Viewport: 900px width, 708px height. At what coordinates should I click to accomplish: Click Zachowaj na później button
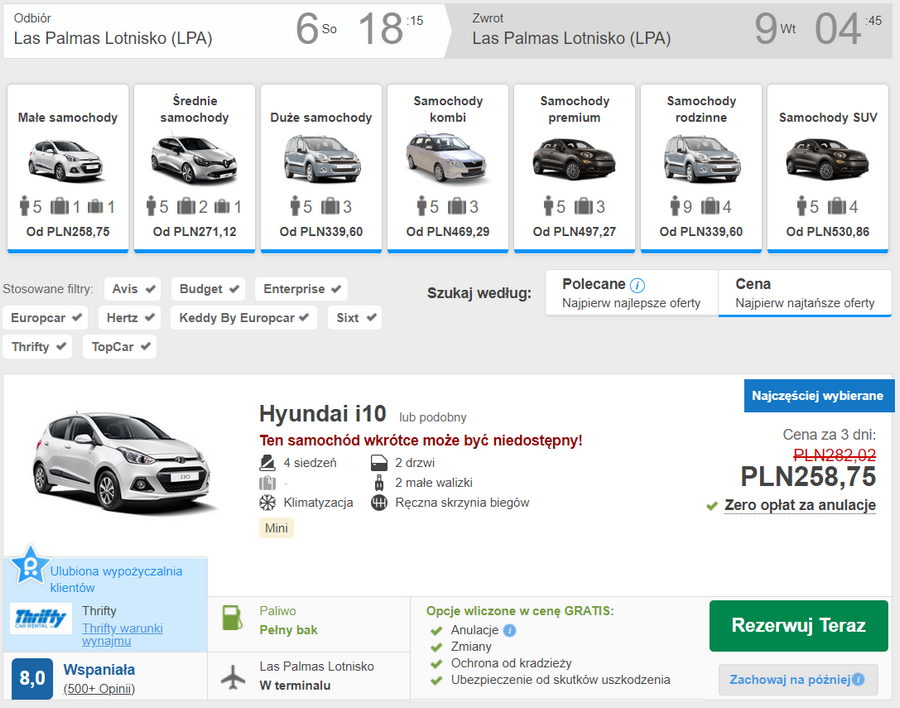[798, 680]
